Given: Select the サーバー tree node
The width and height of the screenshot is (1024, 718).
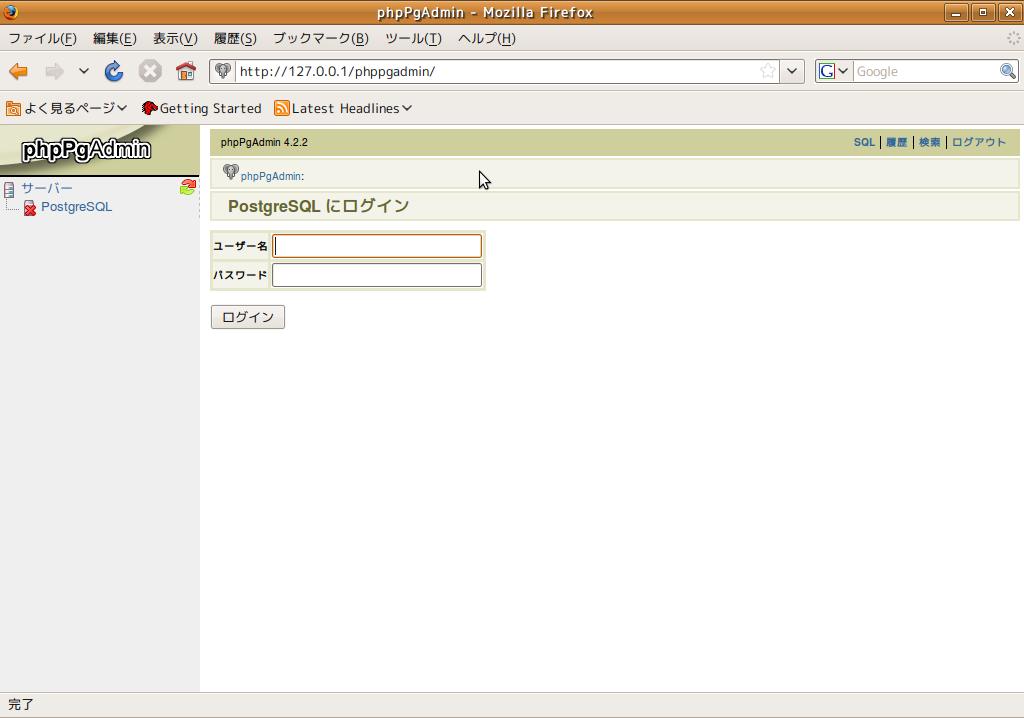Looking at the screenshot, I should coord(47,188).
